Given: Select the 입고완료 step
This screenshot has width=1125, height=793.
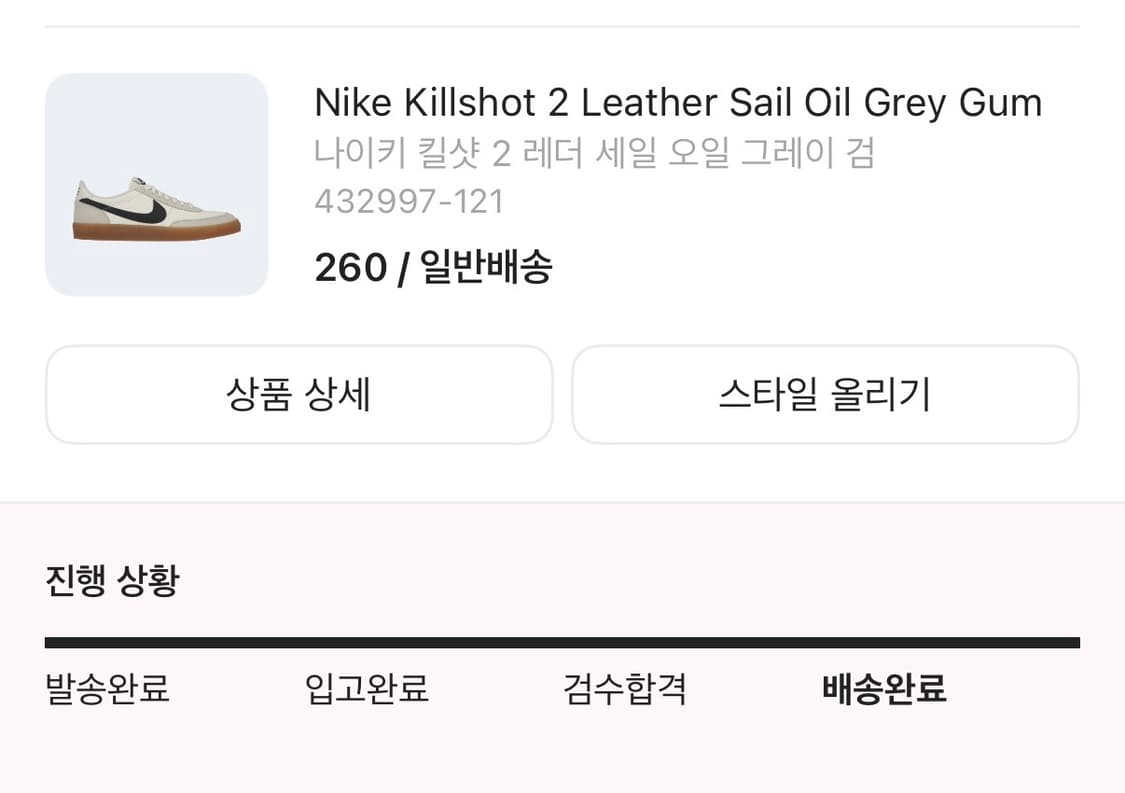Looking at the screenshot, I should pos(367,689).
